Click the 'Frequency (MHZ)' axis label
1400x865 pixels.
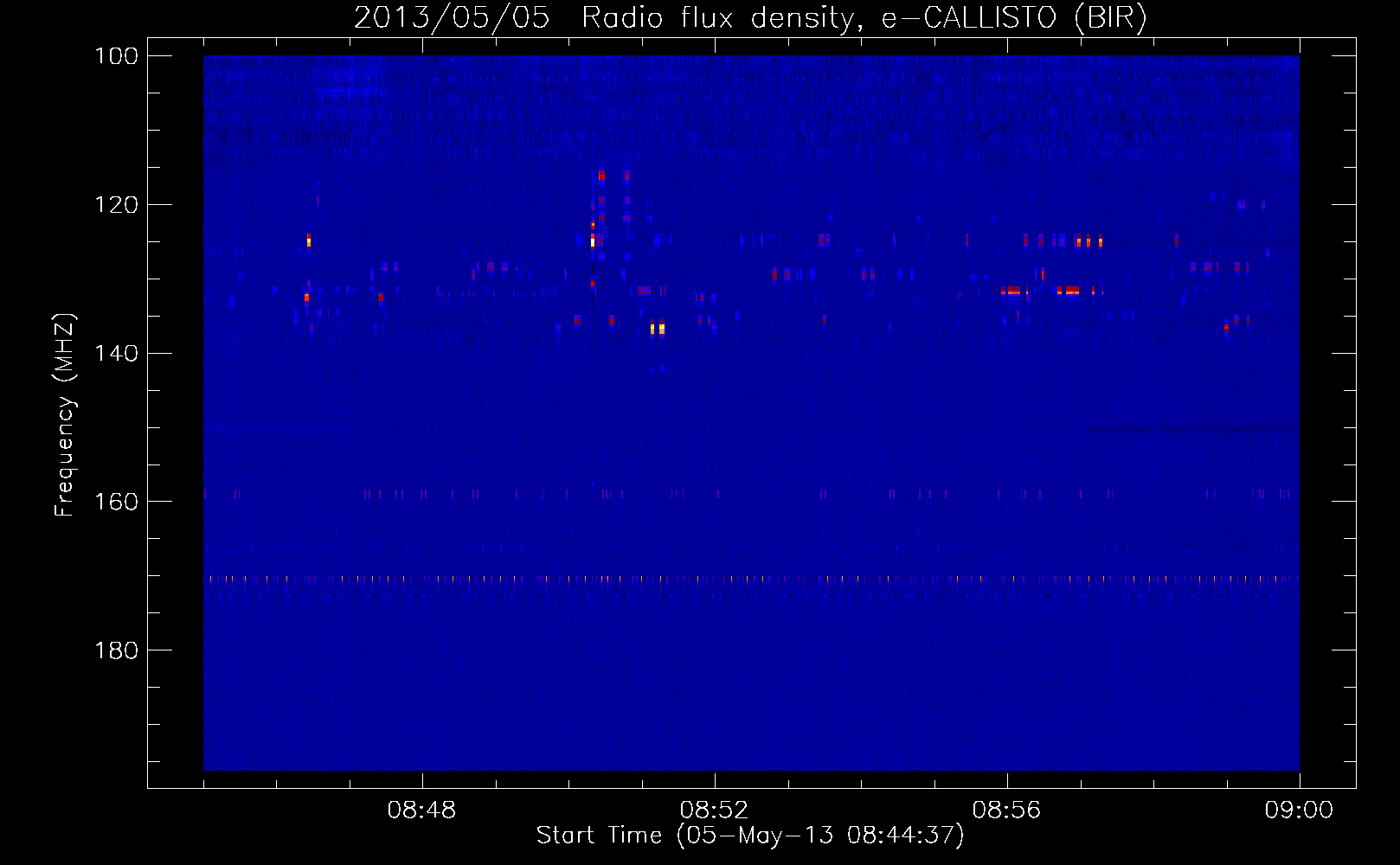65,415
